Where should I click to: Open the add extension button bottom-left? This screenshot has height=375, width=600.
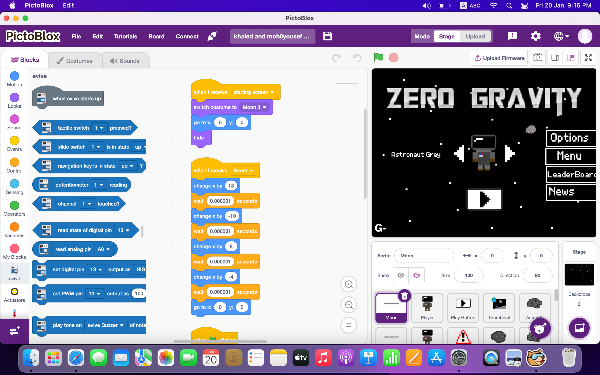(x=14, y=331)
